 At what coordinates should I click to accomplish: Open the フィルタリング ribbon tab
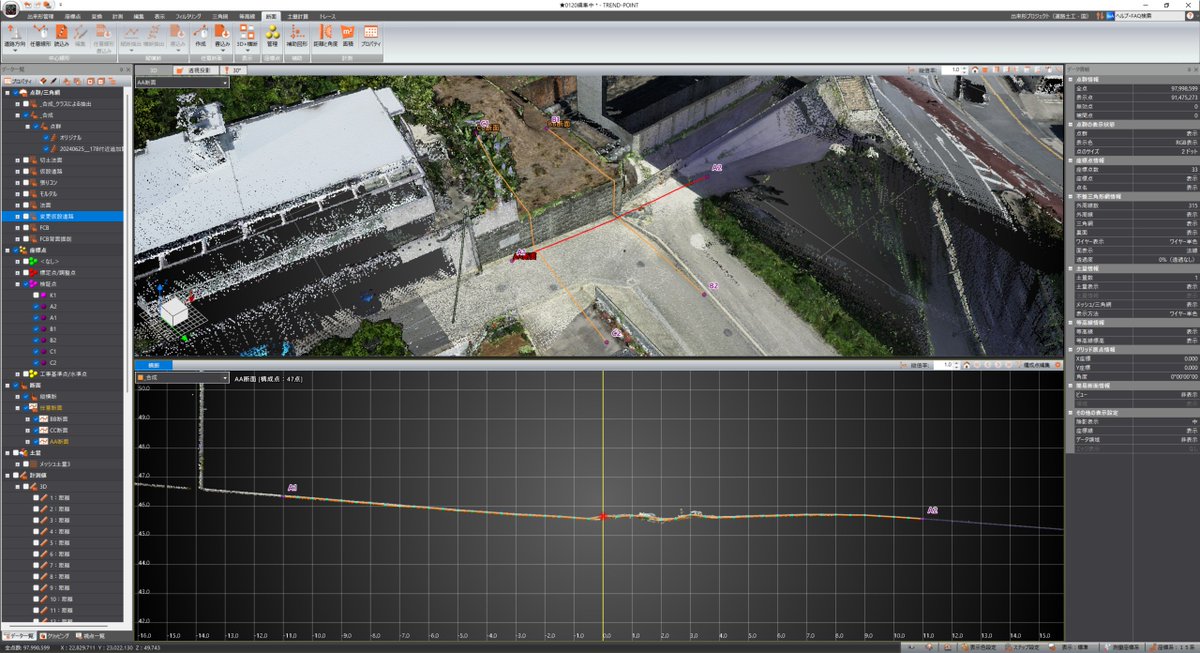[187, 17]
